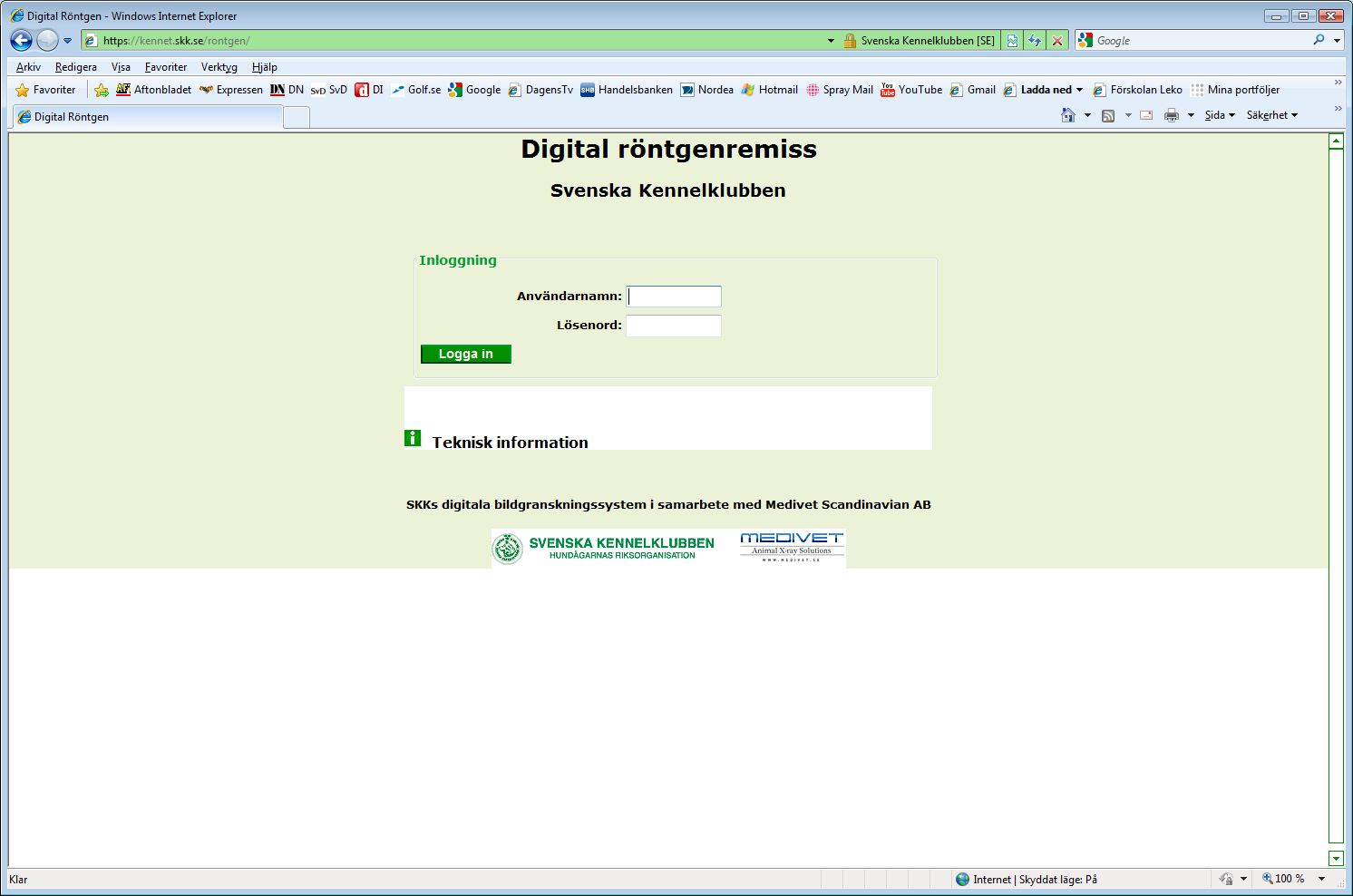1353x896 pixels.
Task: Open the Favoriter star button
Action: [46, 90]
